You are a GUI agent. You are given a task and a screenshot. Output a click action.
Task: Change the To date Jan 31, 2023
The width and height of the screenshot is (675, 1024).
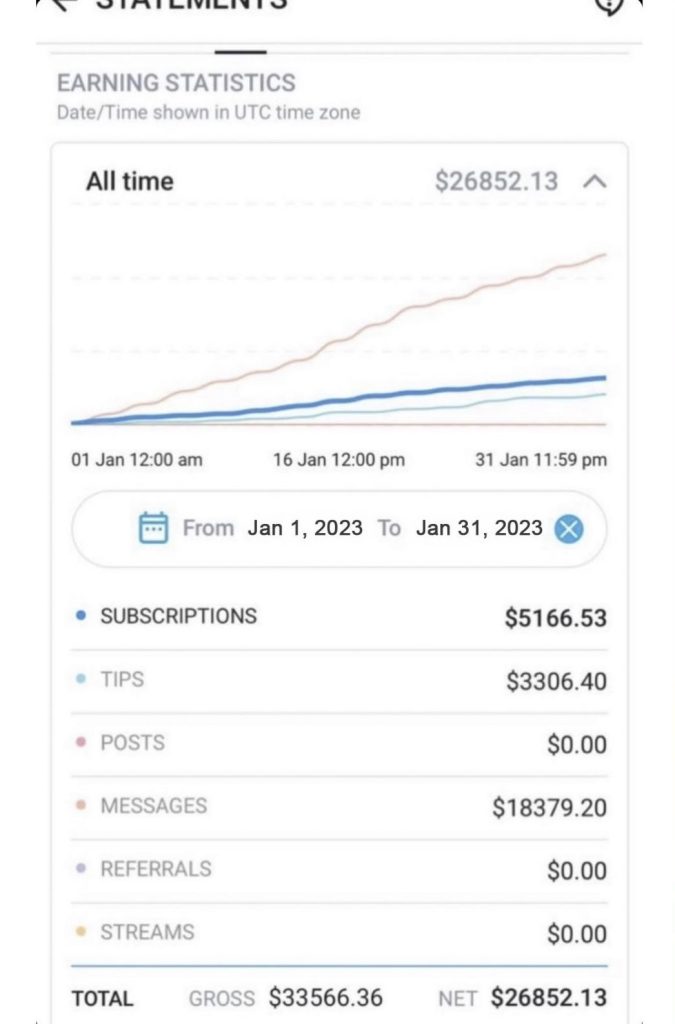pyautogui.click(x=479, y=528)
